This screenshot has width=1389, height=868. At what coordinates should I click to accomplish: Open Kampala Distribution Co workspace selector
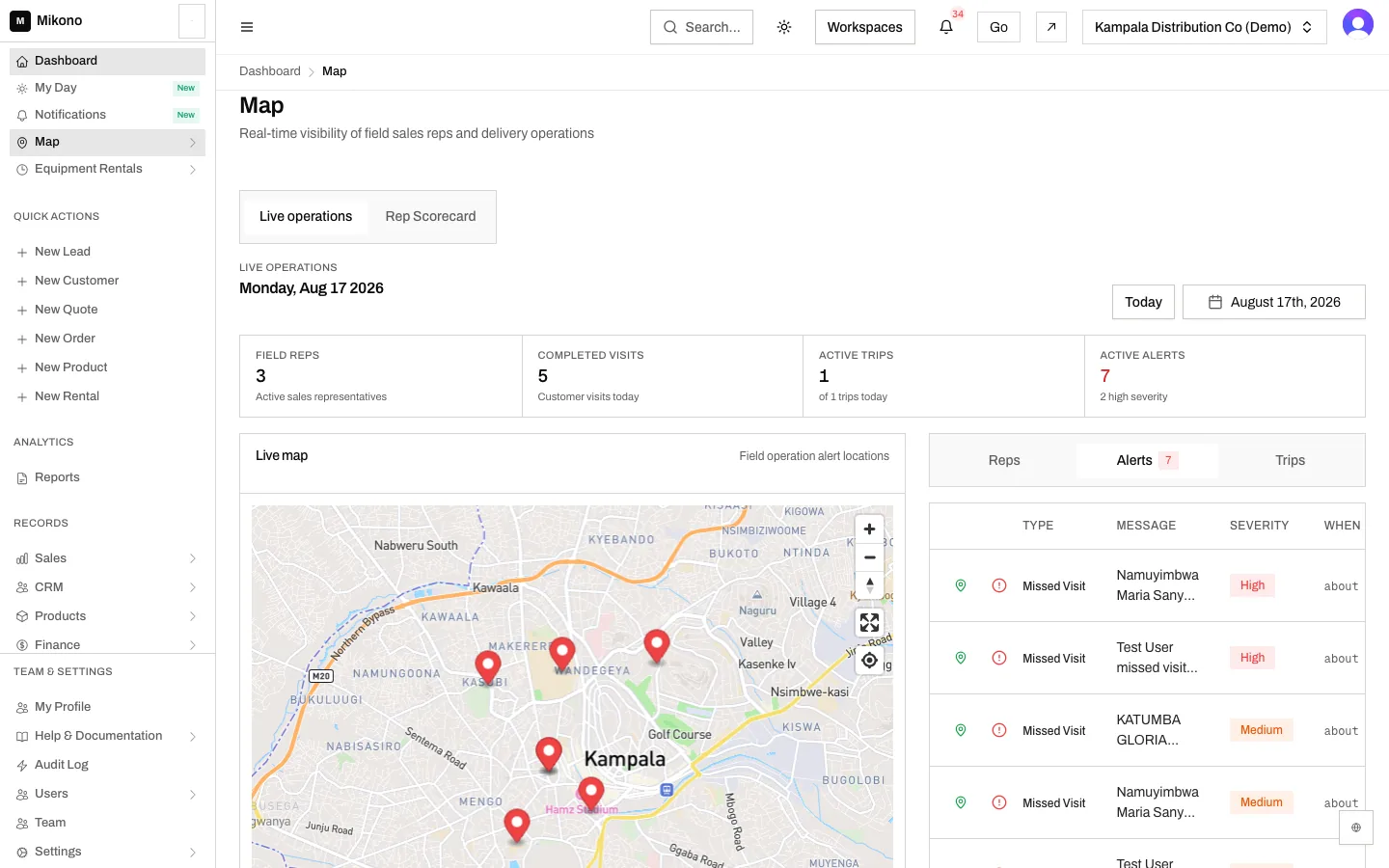point(1204,27)
